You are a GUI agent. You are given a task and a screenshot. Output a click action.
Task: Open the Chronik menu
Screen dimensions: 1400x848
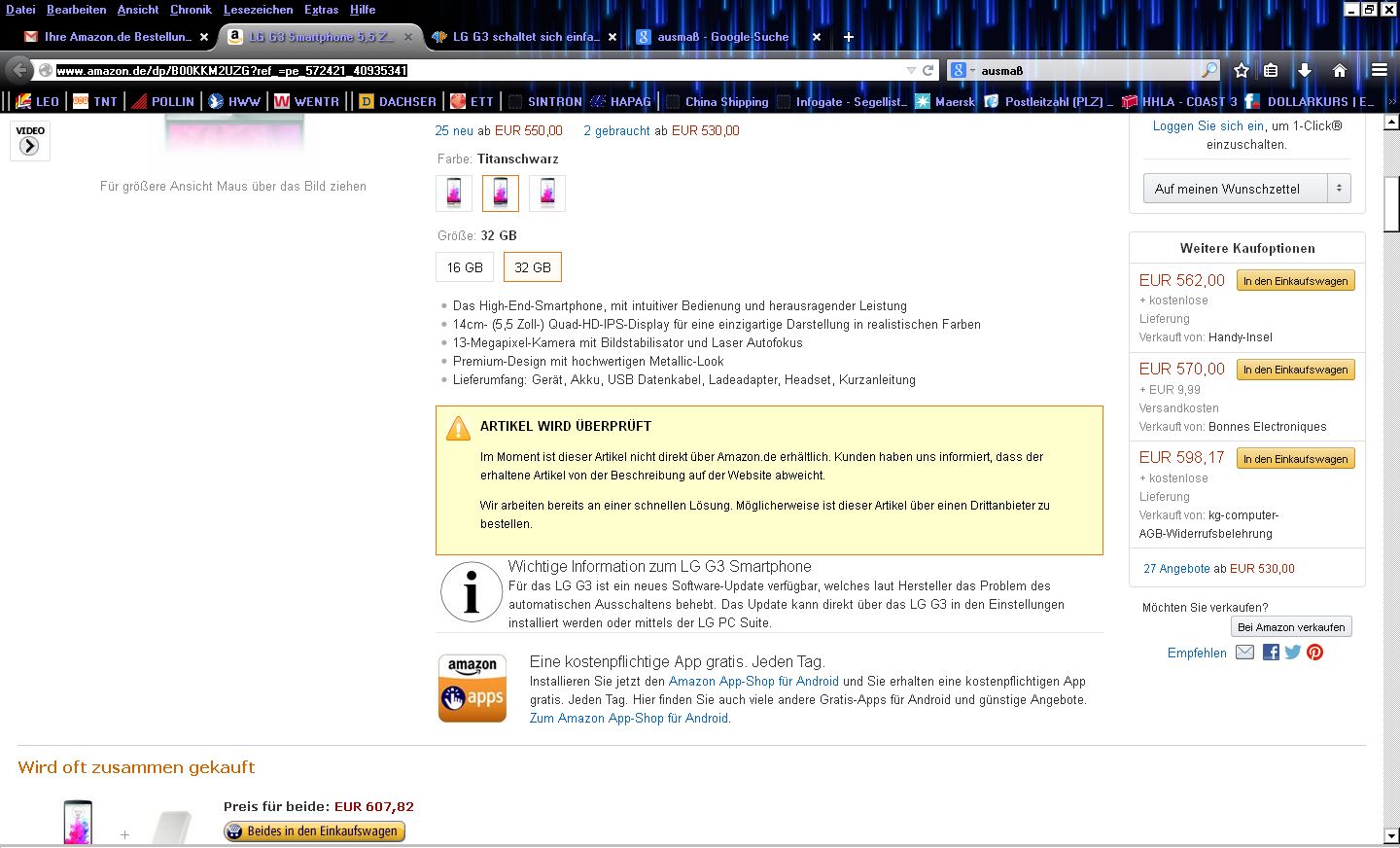tap(191, 10)
